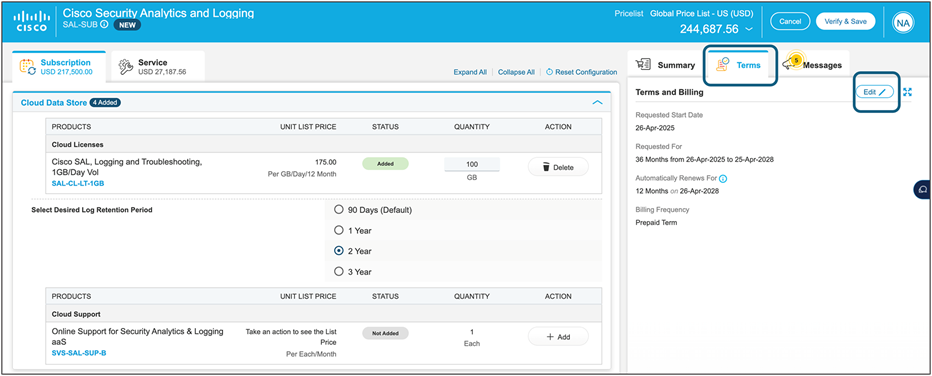Select 90 Days (Default) retention

tap(339, 210)
